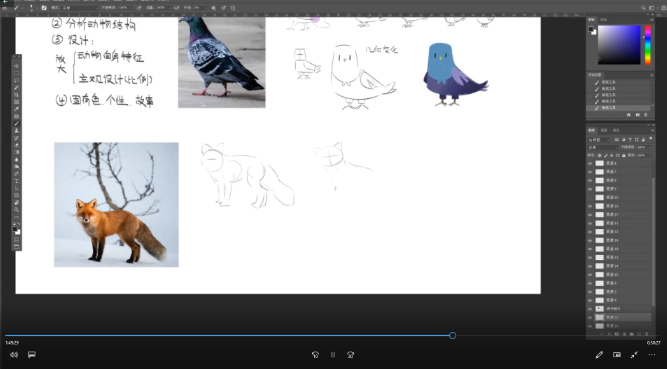Pause the video playback
667x369 pixels.
point(333,355)
